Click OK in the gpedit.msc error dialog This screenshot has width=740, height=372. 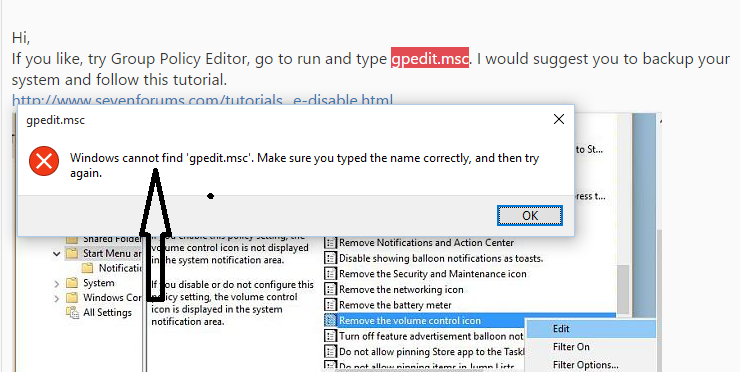click(530, 216)
